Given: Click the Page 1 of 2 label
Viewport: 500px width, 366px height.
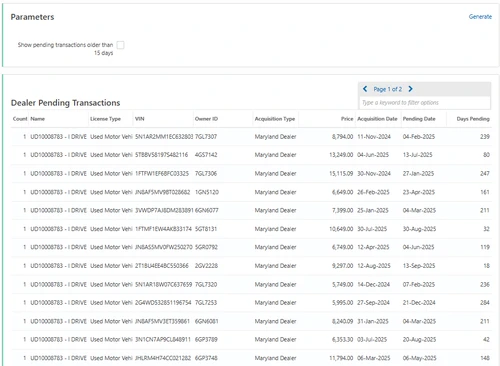Looking at the screenshot, I should 387,89.
